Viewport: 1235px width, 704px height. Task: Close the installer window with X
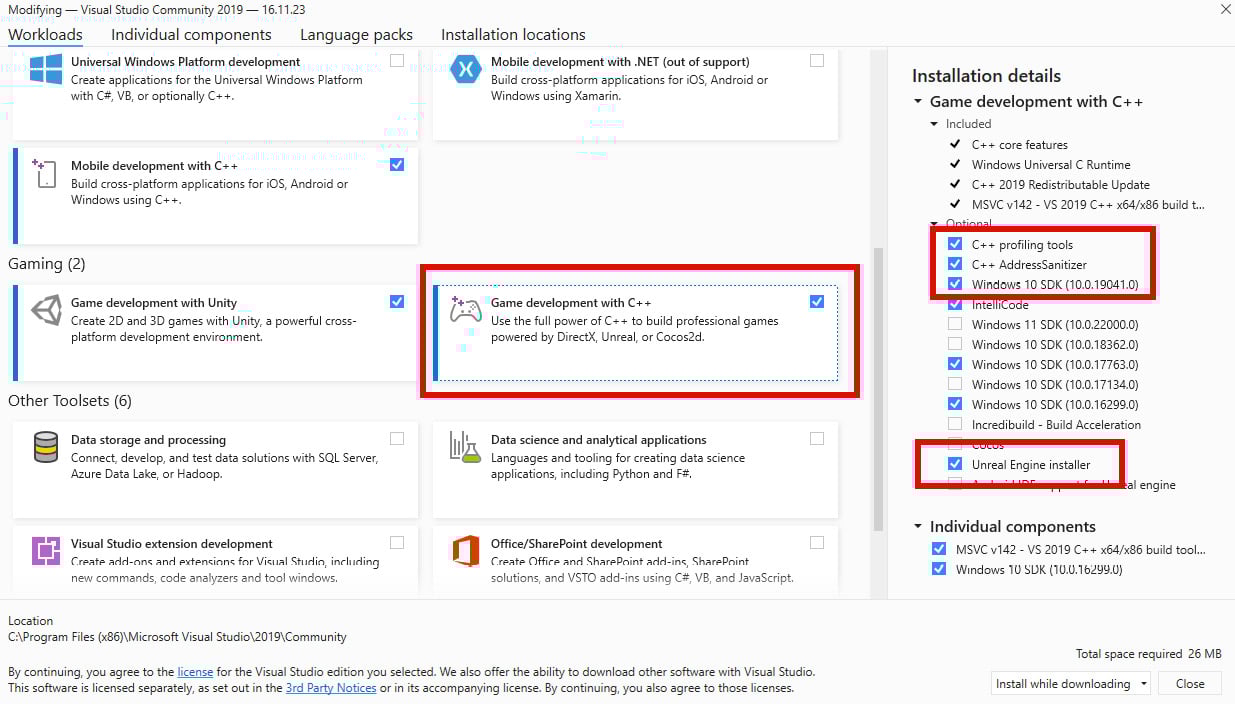(1225, 9)
